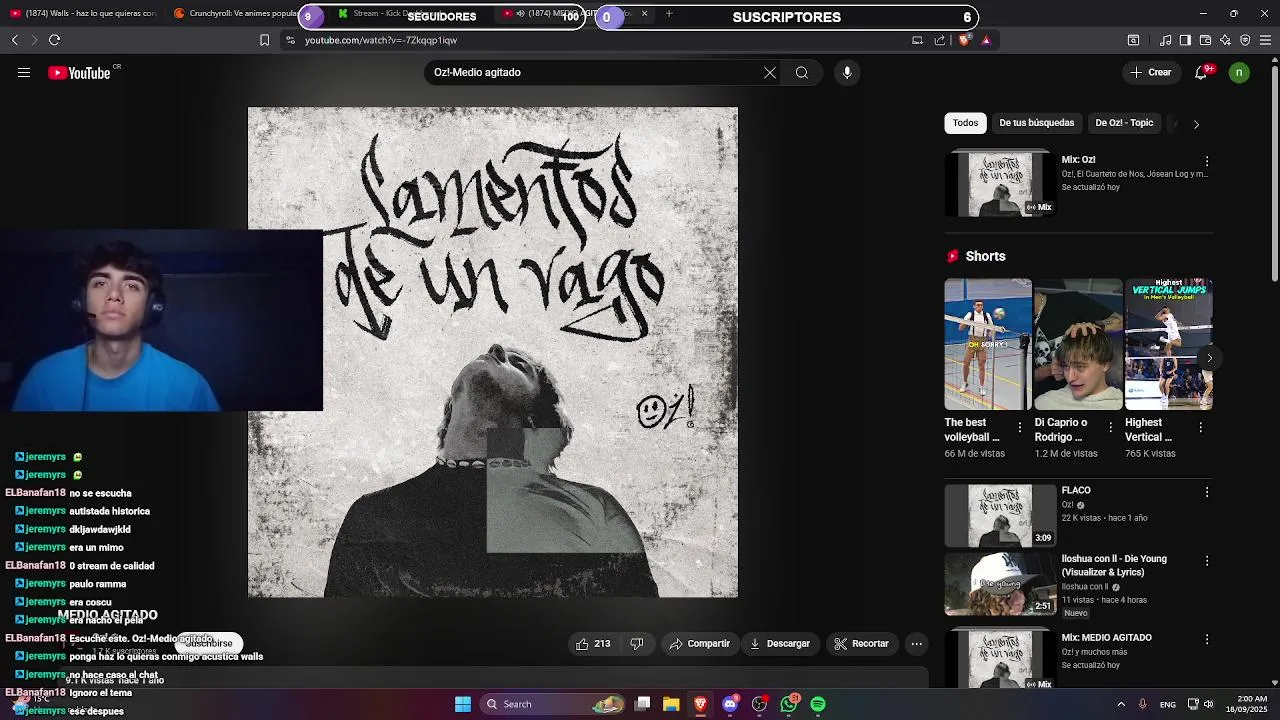Run search with the magnifier icon
Image resolution: width=1280 pixels, height=720 pixels.
(802, 72)
